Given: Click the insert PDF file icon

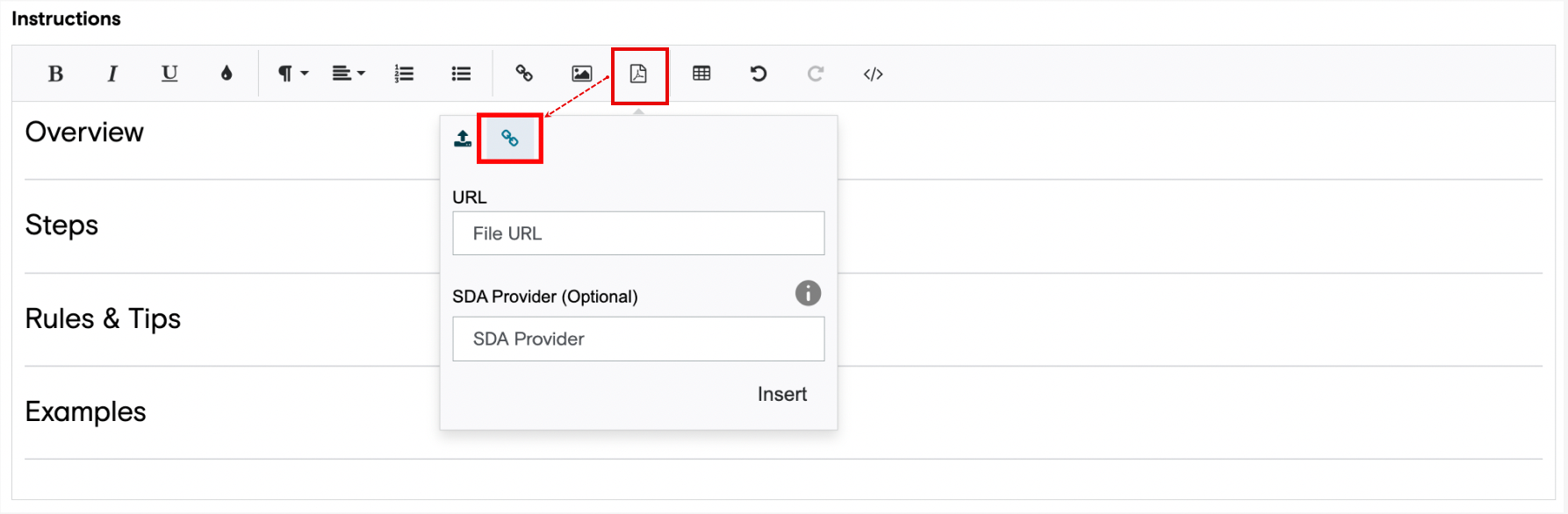Looking at the screenshot, I should point(638,74).
